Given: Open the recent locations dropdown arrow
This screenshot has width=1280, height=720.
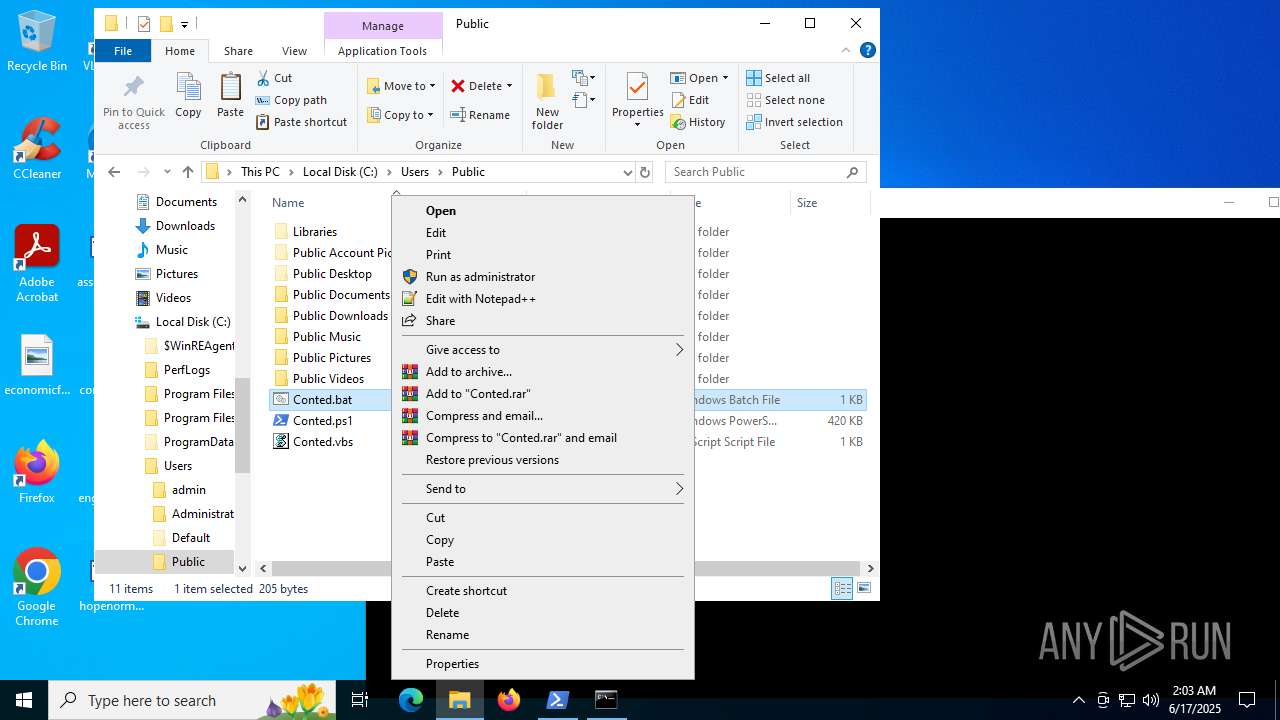Looking at the screenshot, I should pos(166,172).
